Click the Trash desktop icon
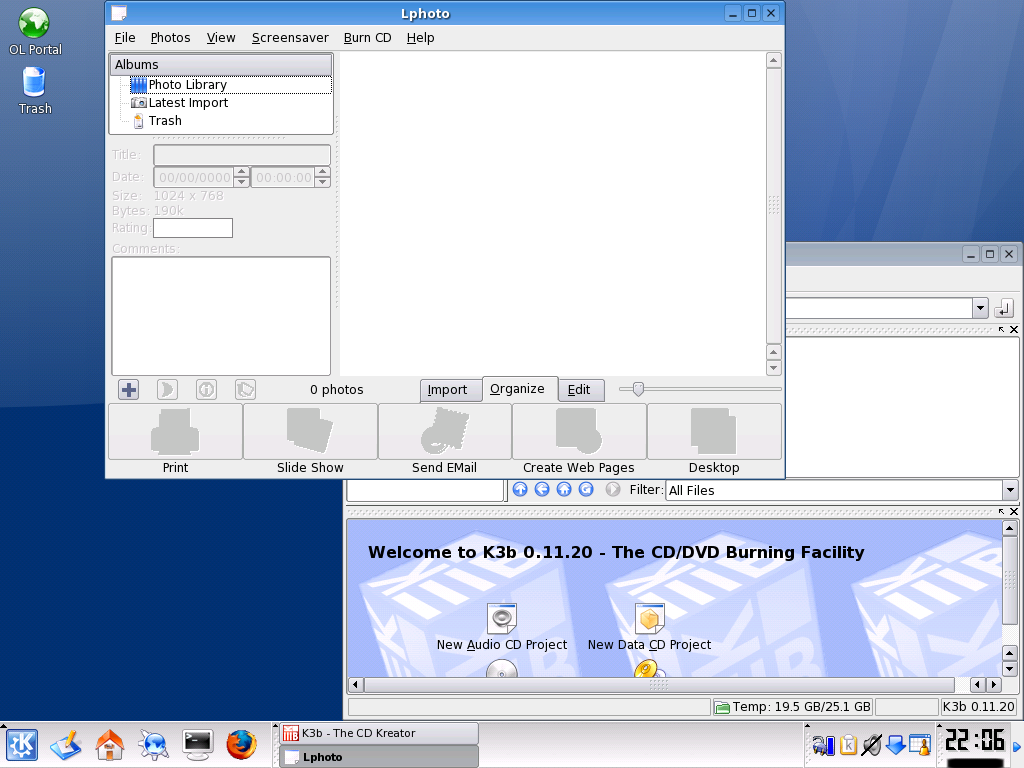The image size is (1024, 768). [x=35, y=91]
